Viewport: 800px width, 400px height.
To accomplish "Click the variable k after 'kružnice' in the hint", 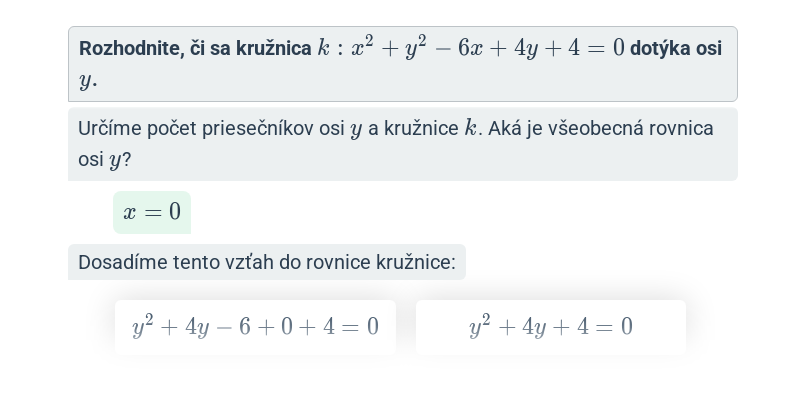I will (x=470, y=128).
